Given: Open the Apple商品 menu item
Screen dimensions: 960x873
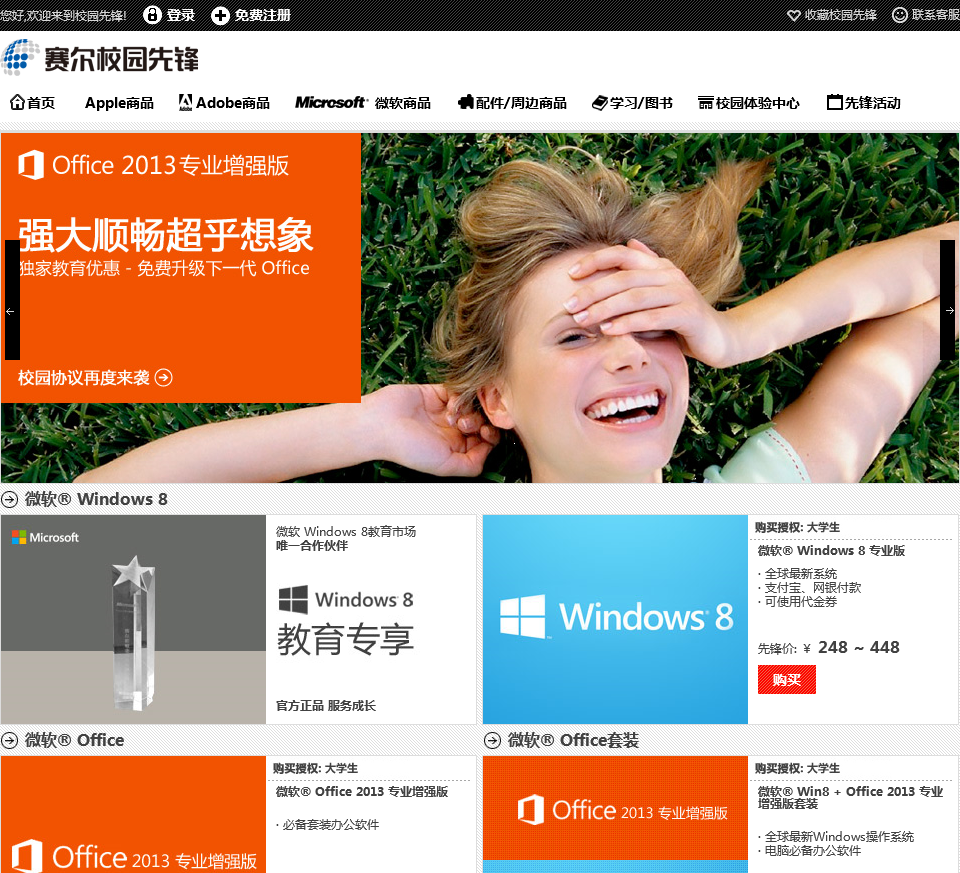Looking at the screenshot, I should click(x=119, y=103).
